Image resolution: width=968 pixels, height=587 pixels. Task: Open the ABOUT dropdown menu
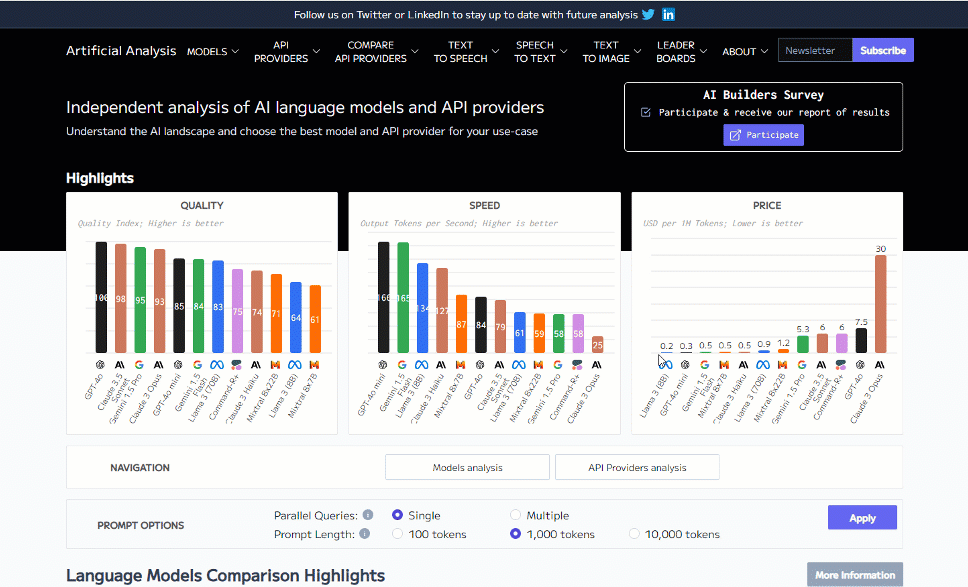745,51
